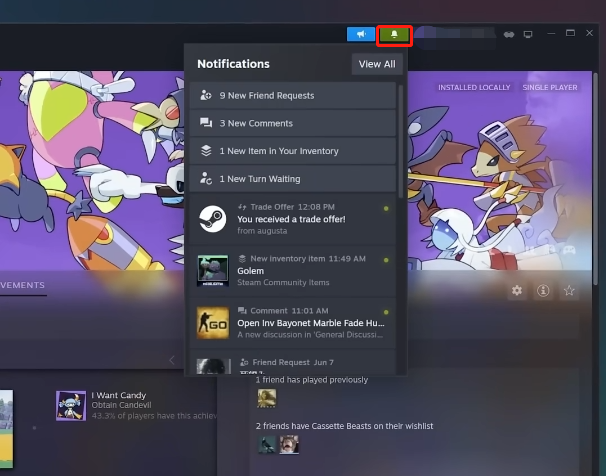Select the ACHIEVEMENTS tab
The image size is (606, 476).
pyautogui.click(x=22, y=286)
